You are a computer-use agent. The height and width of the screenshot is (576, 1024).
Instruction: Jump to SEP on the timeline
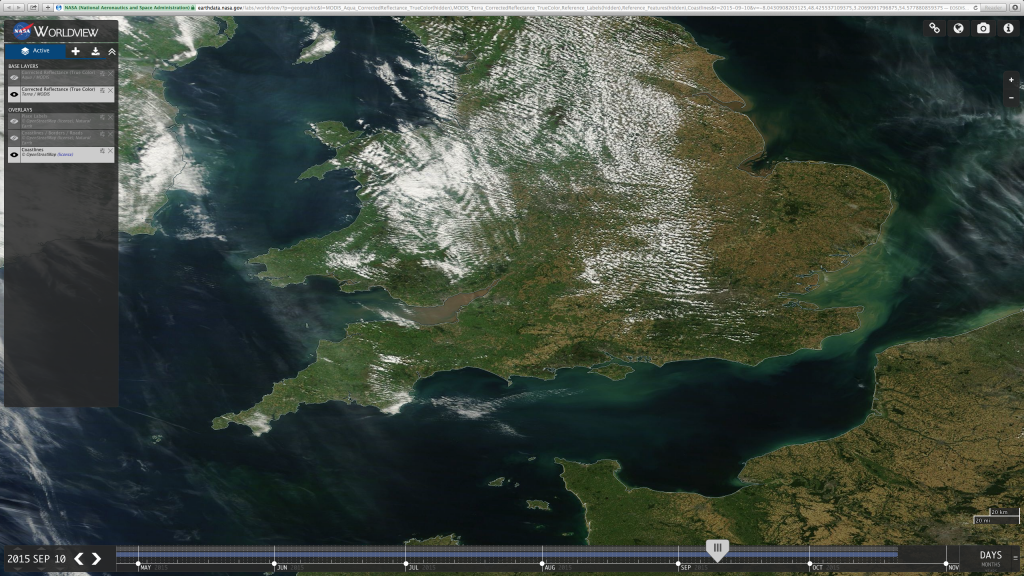click(x=686, y=568)
